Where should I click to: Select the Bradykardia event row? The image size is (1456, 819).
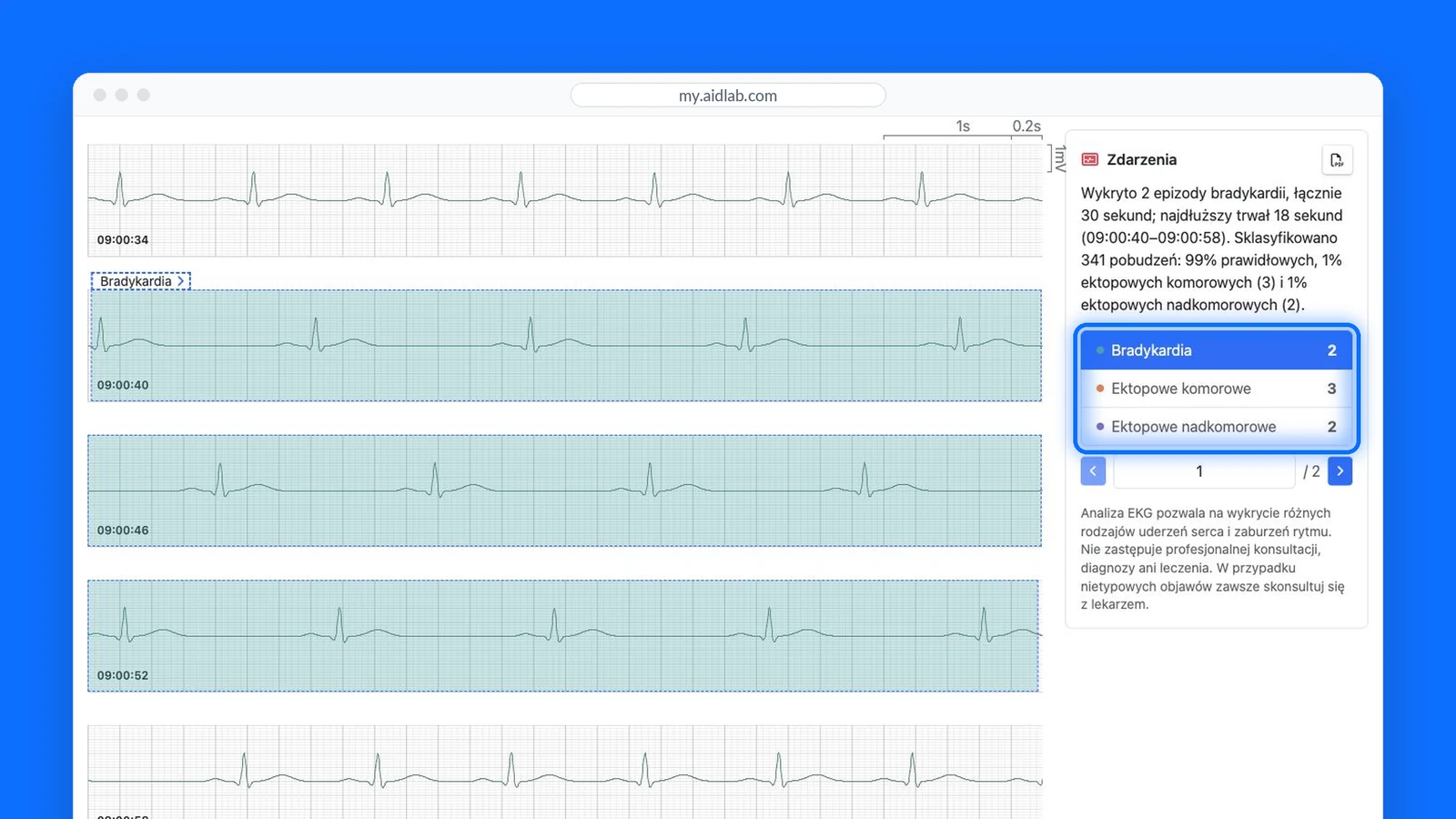point(1217,350)
